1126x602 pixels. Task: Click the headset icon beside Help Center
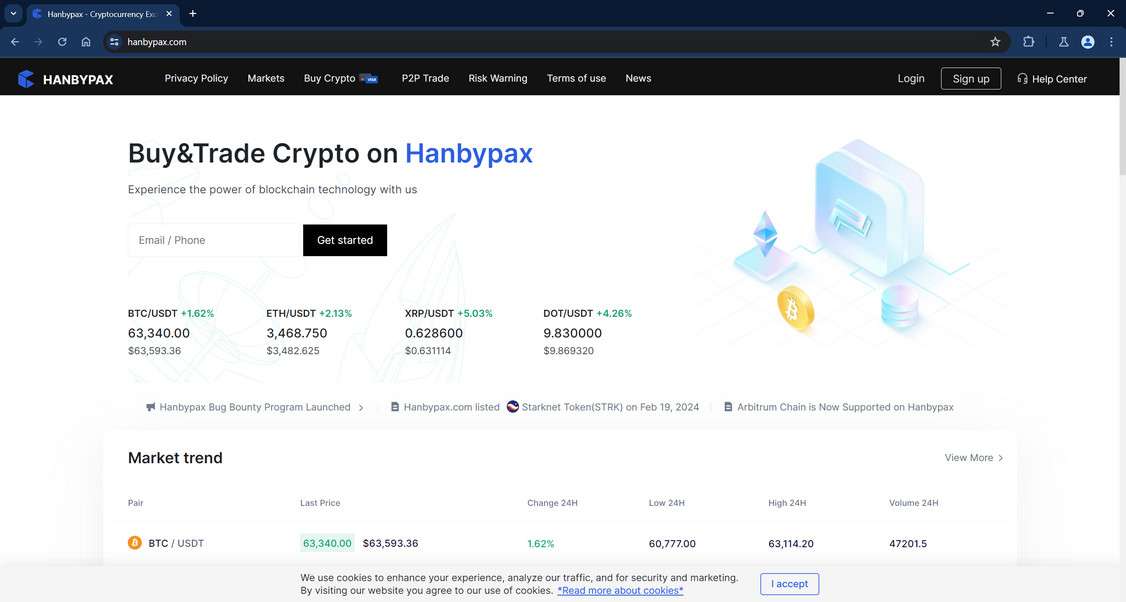1023,79
